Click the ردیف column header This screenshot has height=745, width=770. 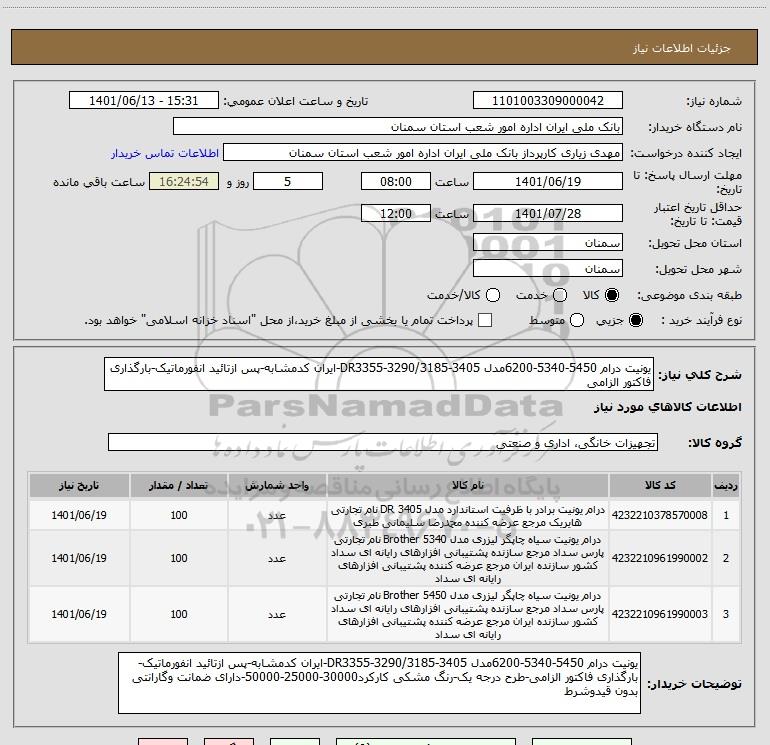point(726,485)
